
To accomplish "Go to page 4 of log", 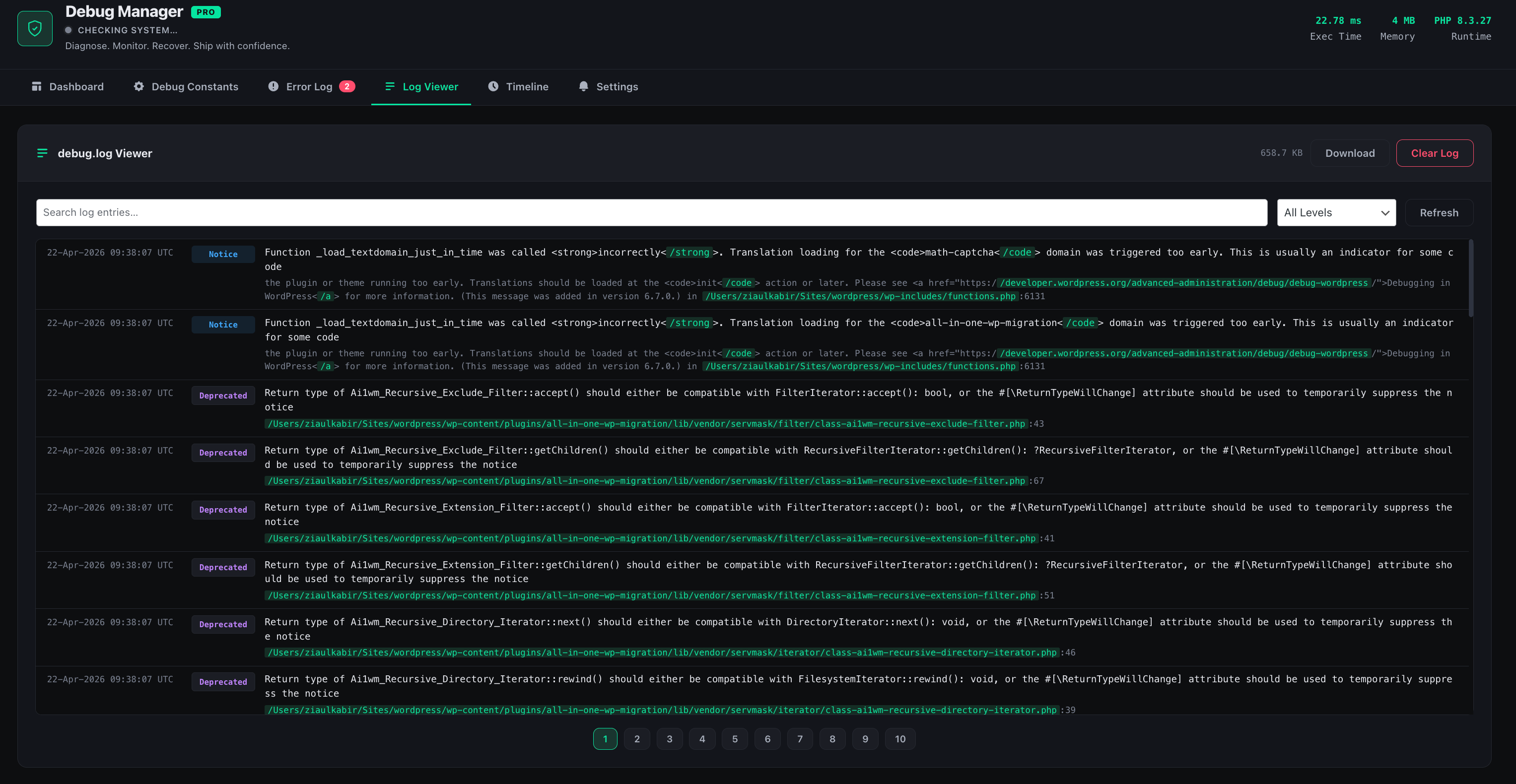I will (702, 739).
